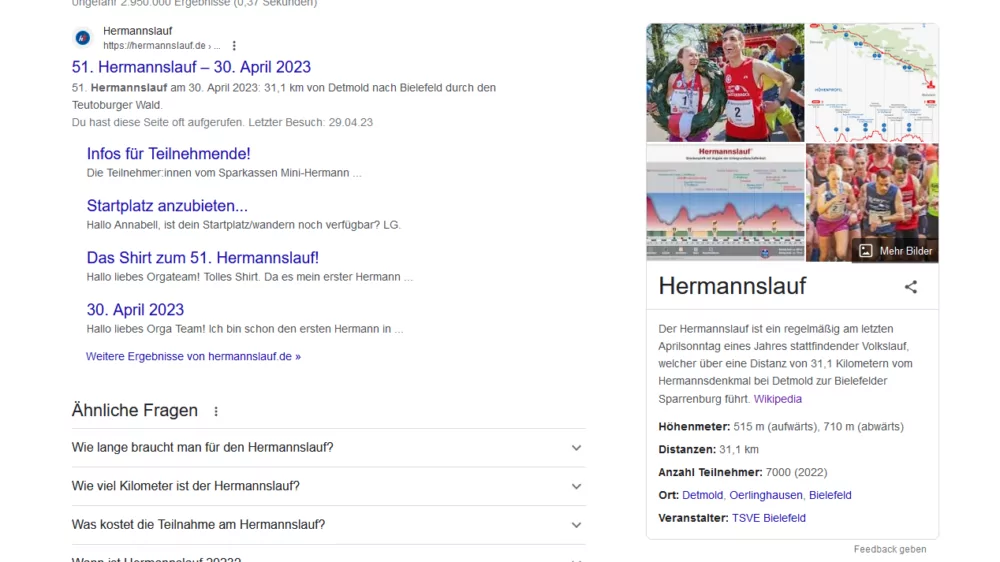Open 'Startplatz anzubieten...' sitelink
Image resolution: width=1000 pixels, height=562 pixels.
pyautogui.click(x=167, y=205)
